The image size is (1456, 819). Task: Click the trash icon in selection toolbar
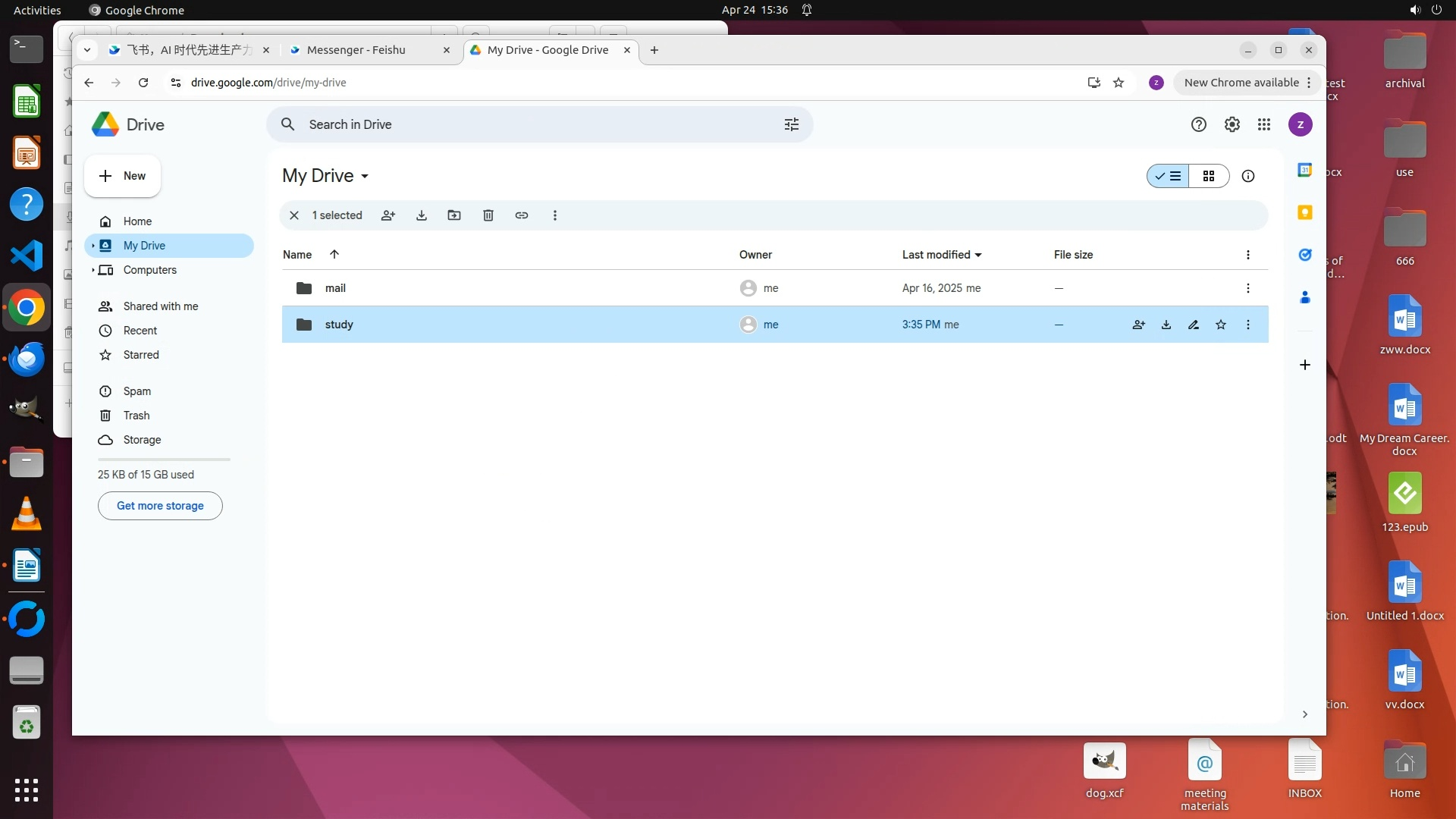(488, 215)
